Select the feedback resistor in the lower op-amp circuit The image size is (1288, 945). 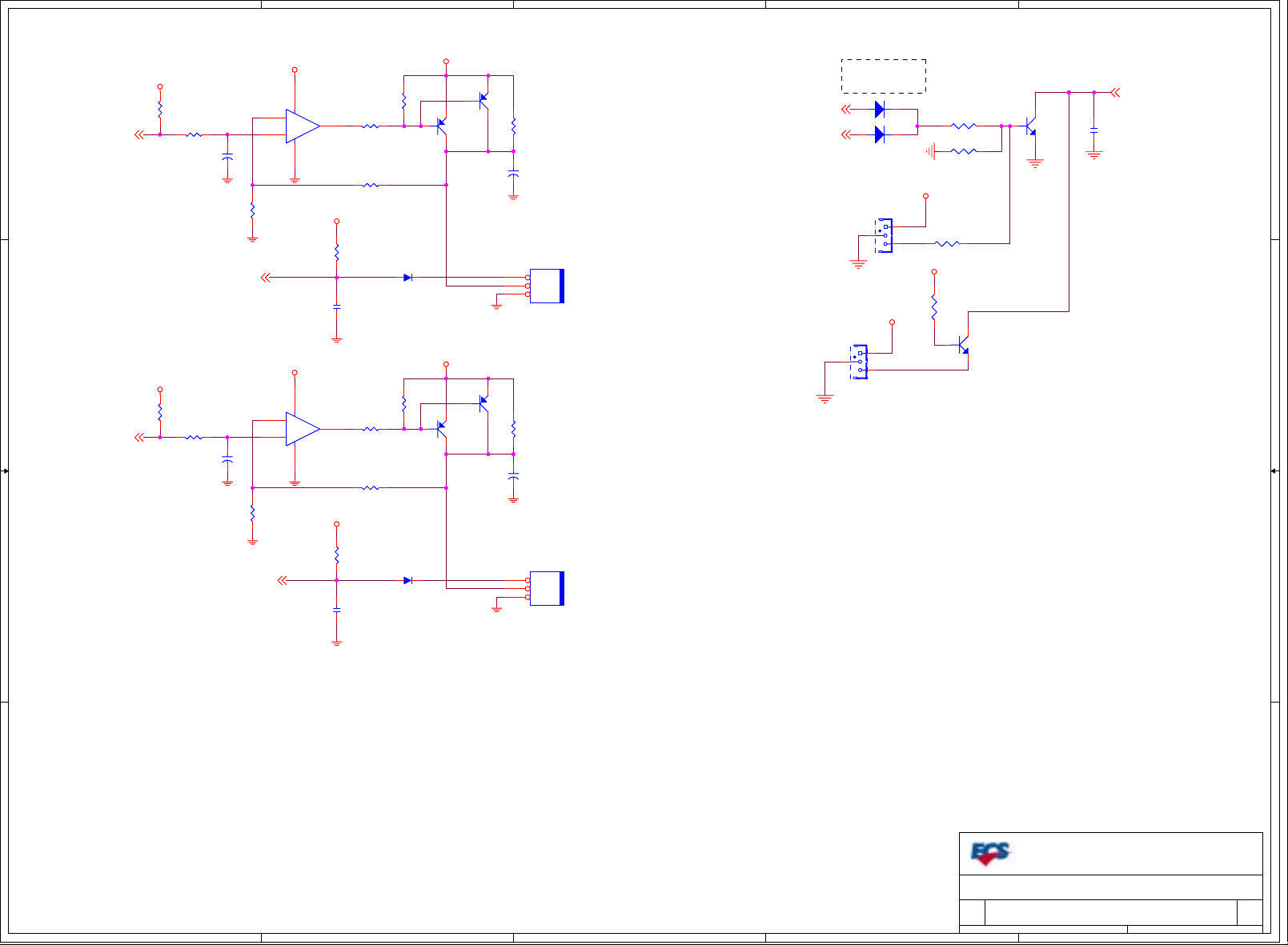[x=371, y=488]
